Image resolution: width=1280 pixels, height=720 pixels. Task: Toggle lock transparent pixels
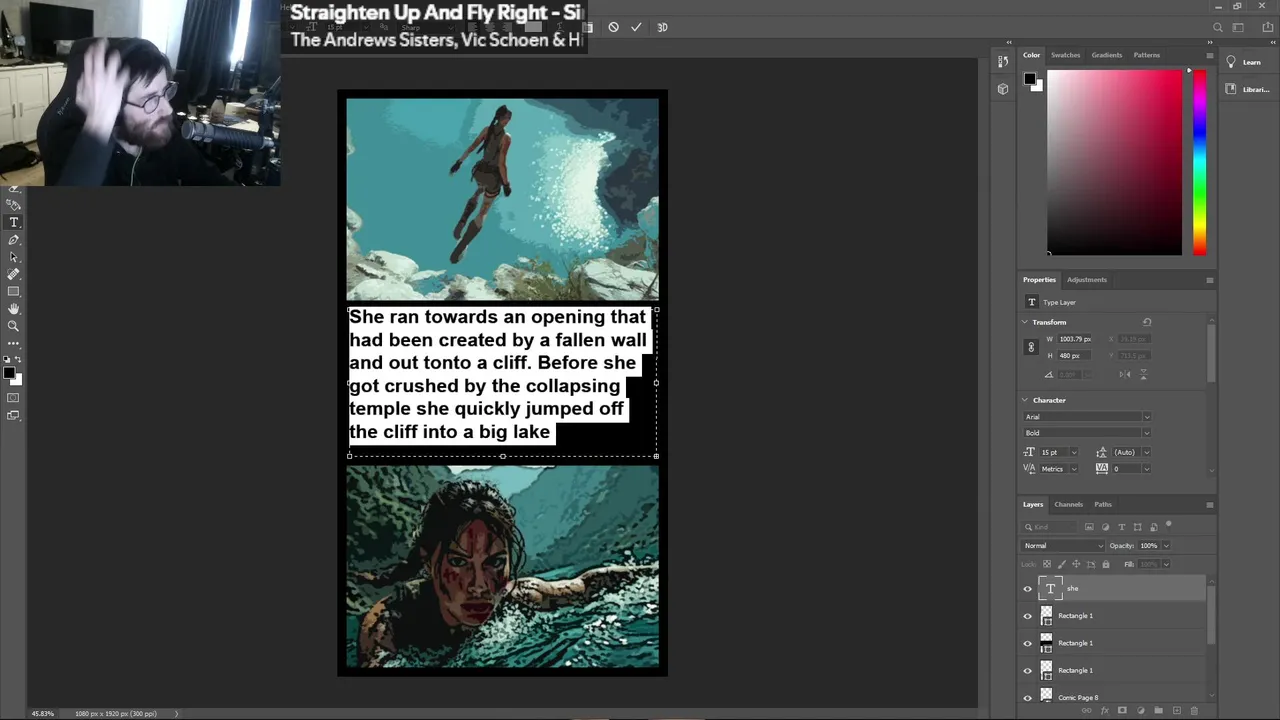[1047, 564]
